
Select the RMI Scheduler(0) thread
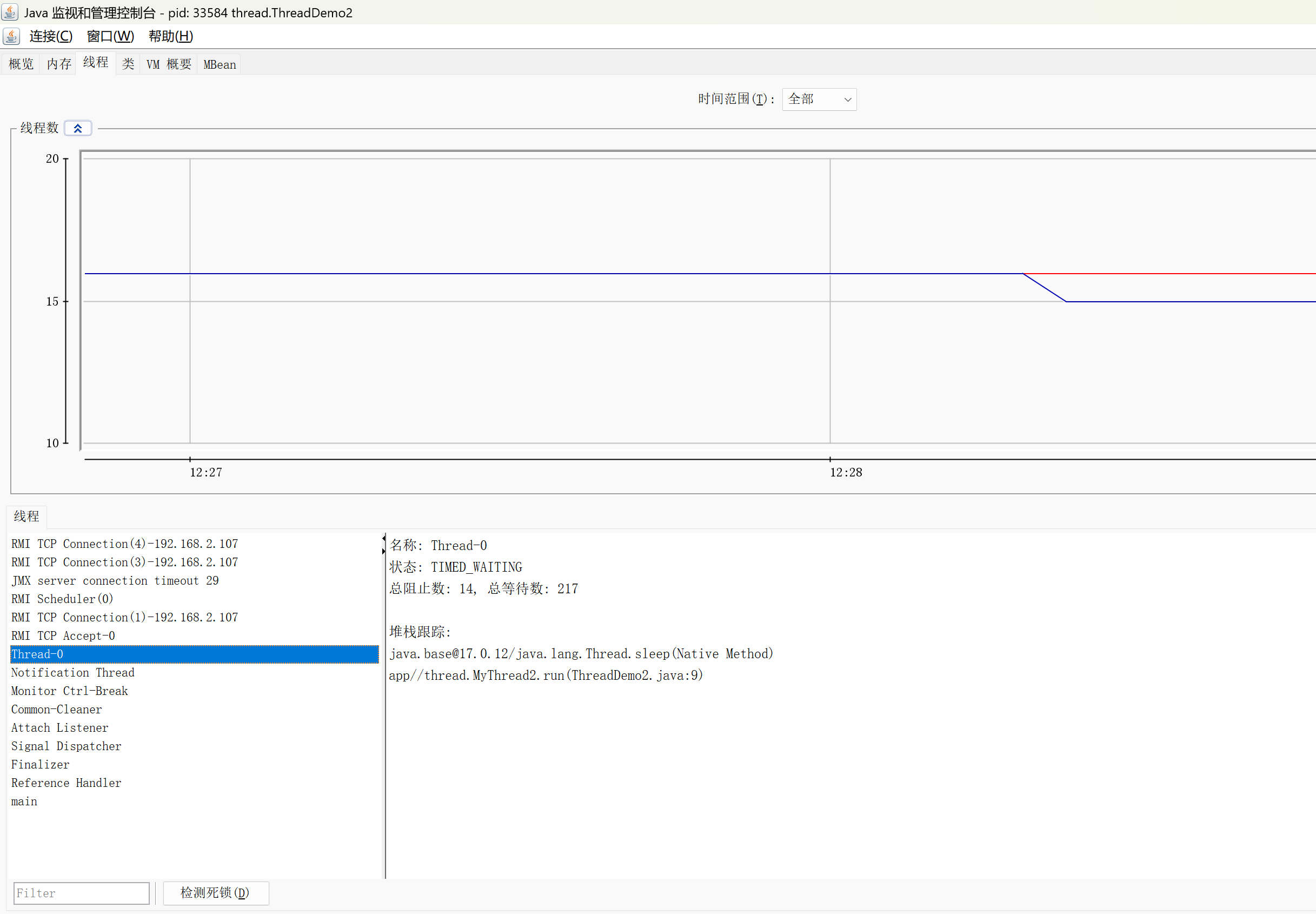pos(194,599)
